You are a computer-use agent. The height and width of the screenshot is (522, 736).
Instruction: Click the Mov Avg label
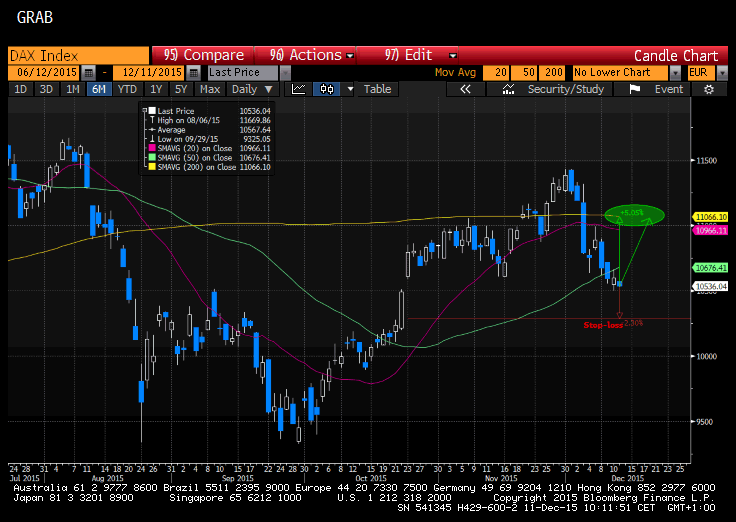pos(455,73)
